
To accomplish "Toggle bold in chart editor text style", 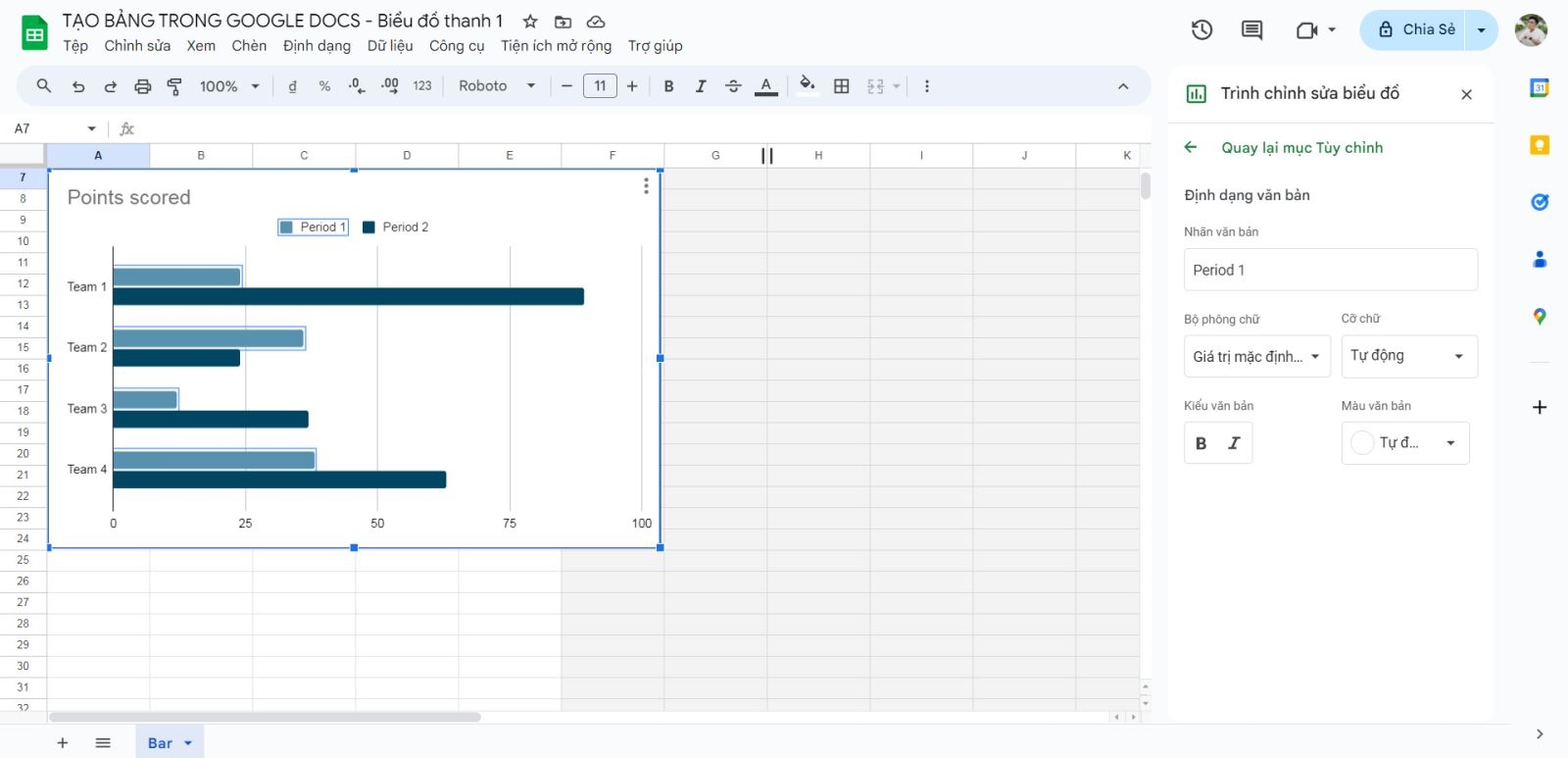I will tap(1201, 443).
